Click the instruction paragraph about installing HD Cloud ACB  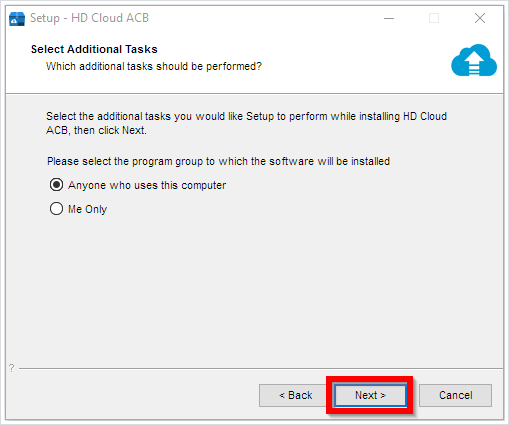pos(246,123)
